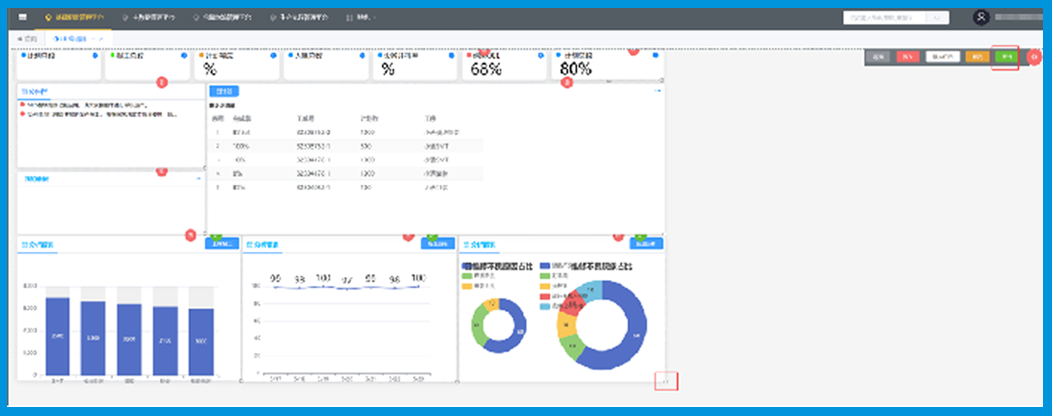This screenshot has height=416, width=1052.
Task: Click the resize handle at dashboard bottom-right corner
Action: click(x=667, y=380)
